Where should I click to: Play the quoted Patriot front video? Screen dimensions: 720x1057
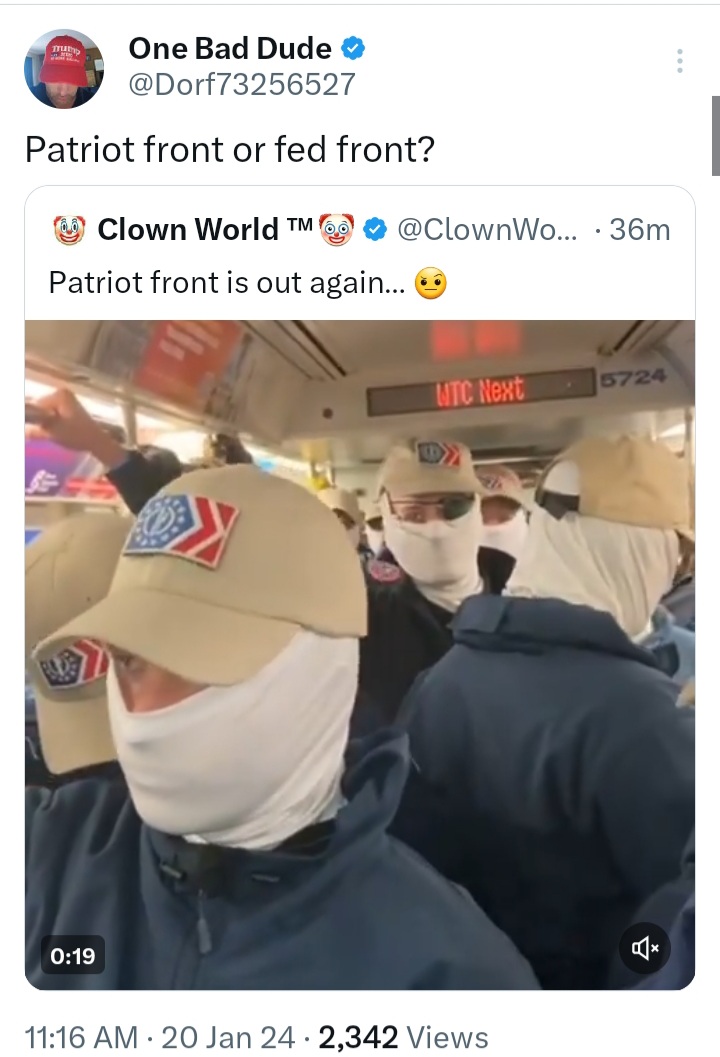coord(360,655)
